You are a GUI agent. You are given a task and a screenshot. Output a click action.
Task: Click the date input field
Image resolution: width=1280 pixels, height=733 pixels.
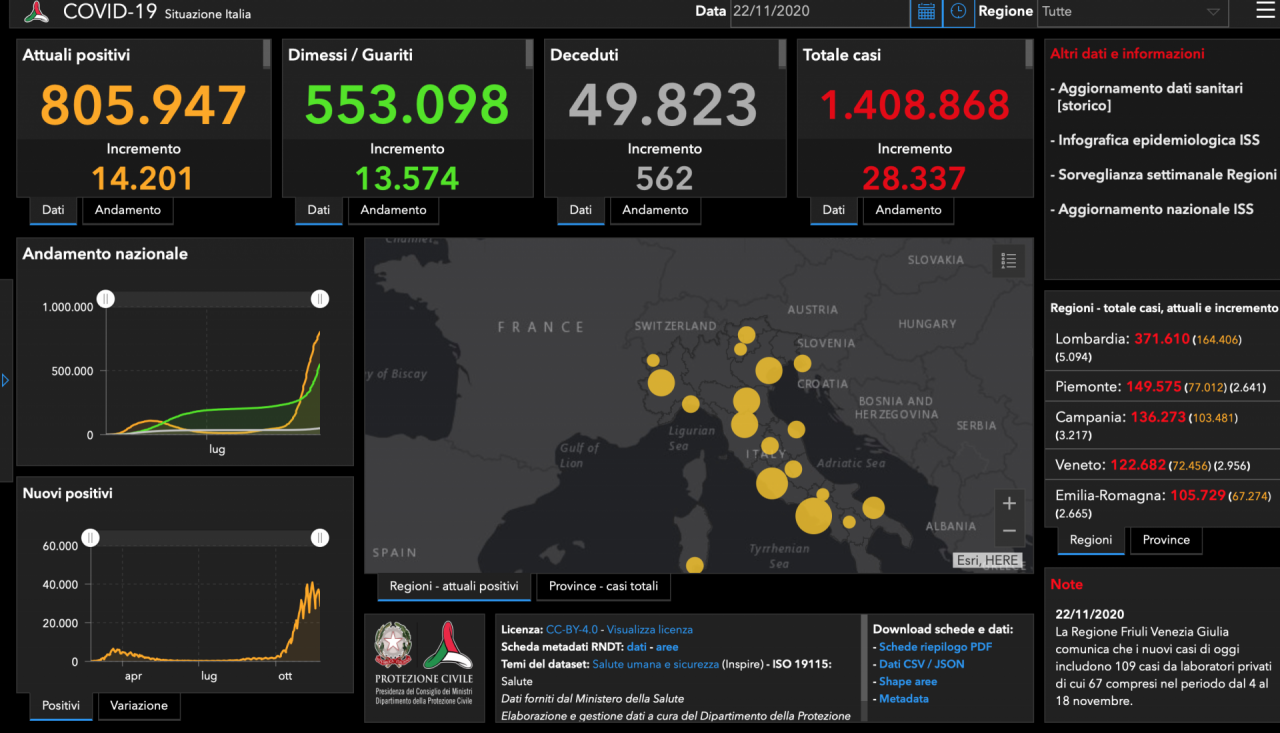[818, 12]
